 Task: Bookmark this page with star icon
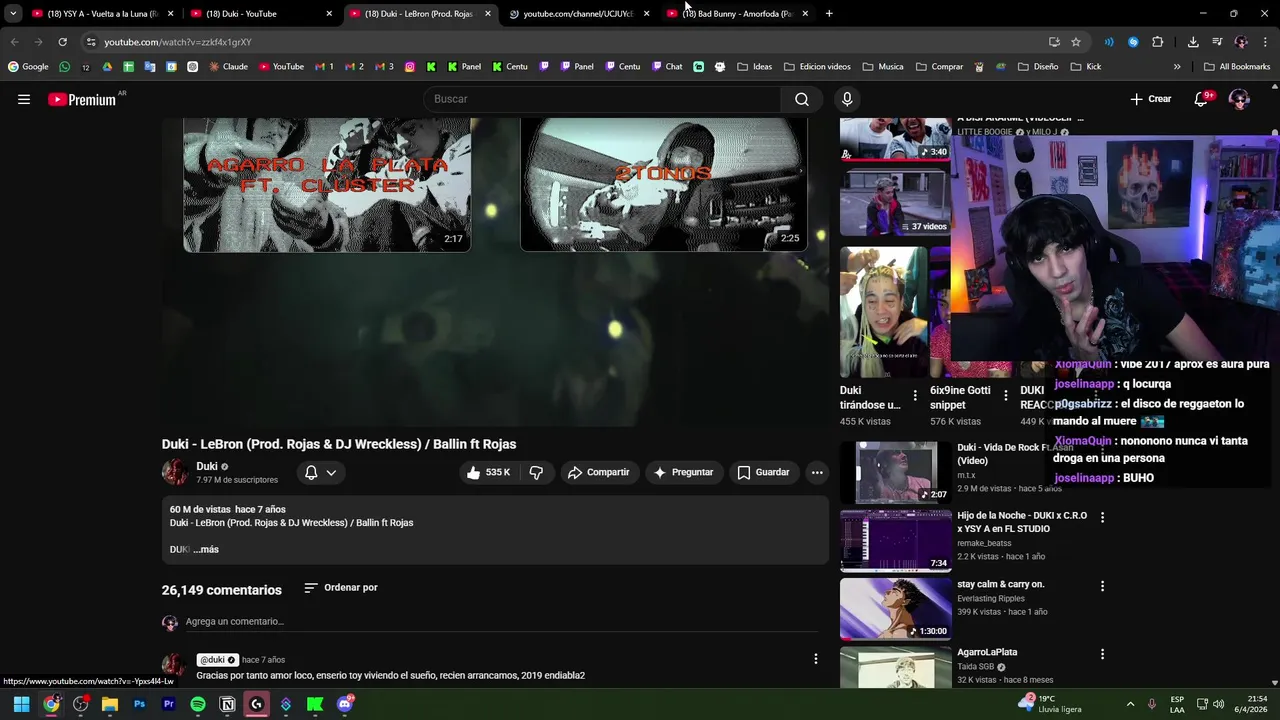(x=1076, y=42)
